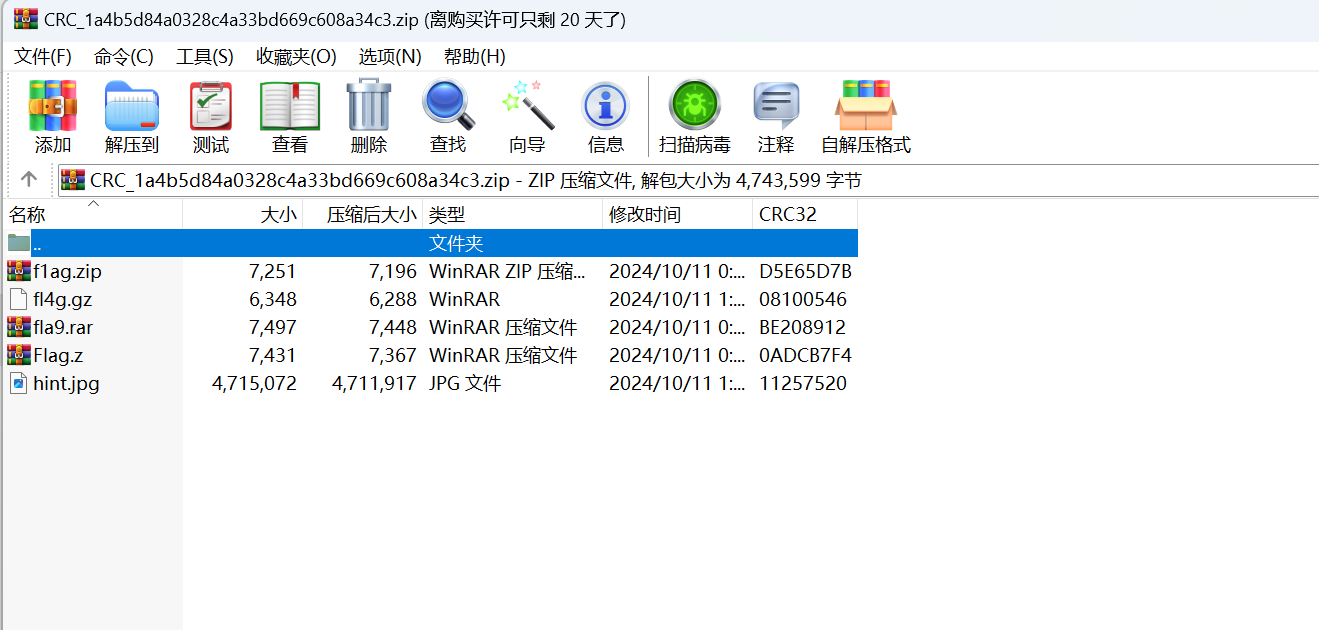Click the plain WinRAR type cell
Screen dimensions: 1319x630
(464, 299)
